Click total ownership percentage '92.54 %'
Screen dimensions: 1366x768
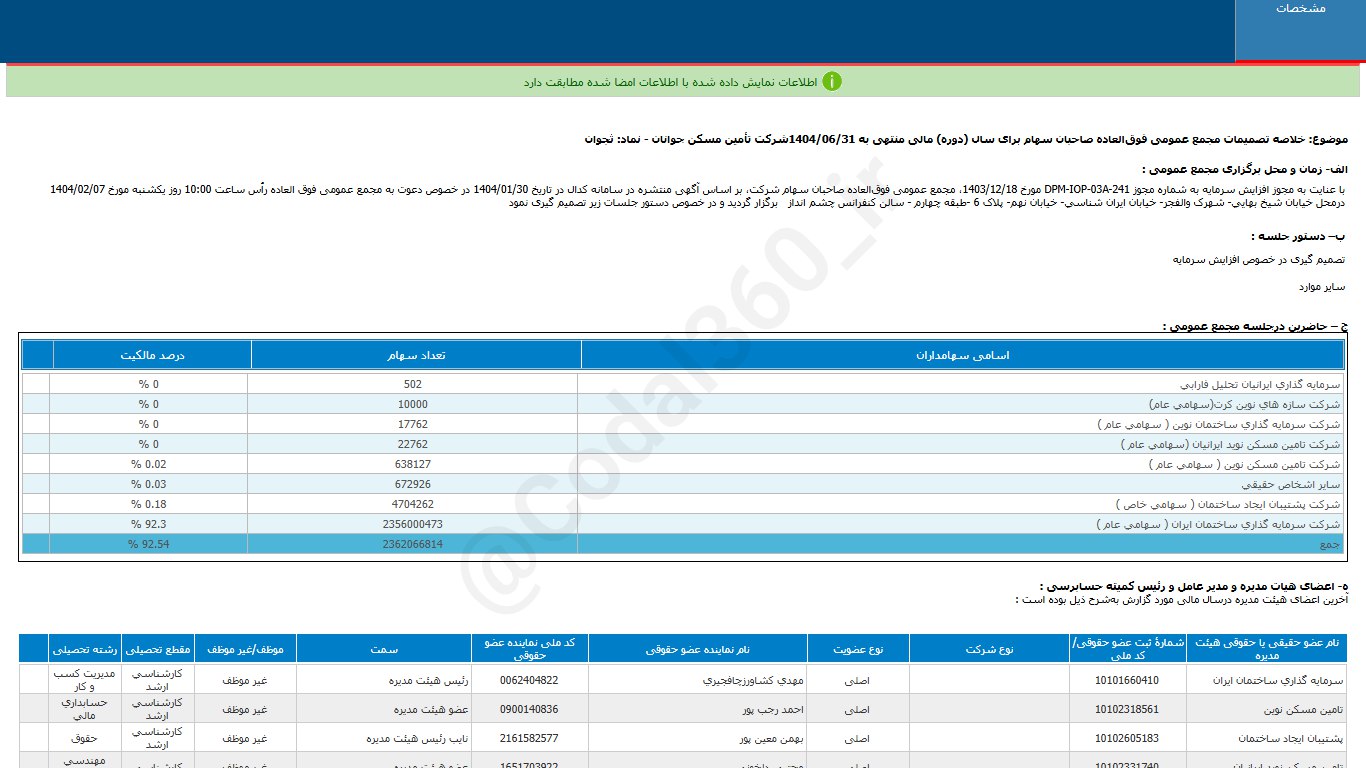tap(147, 544)
